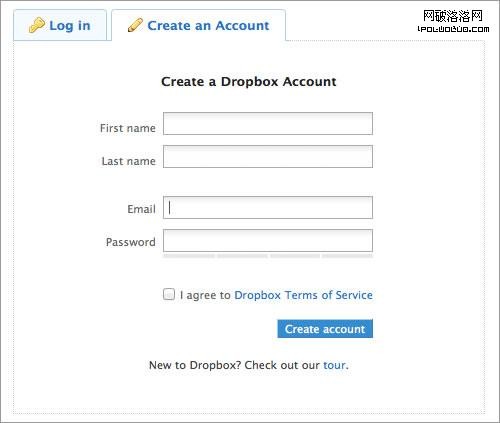
Task: Check the Terms of Service agreement checkbox
Action: tap(169, 294)
